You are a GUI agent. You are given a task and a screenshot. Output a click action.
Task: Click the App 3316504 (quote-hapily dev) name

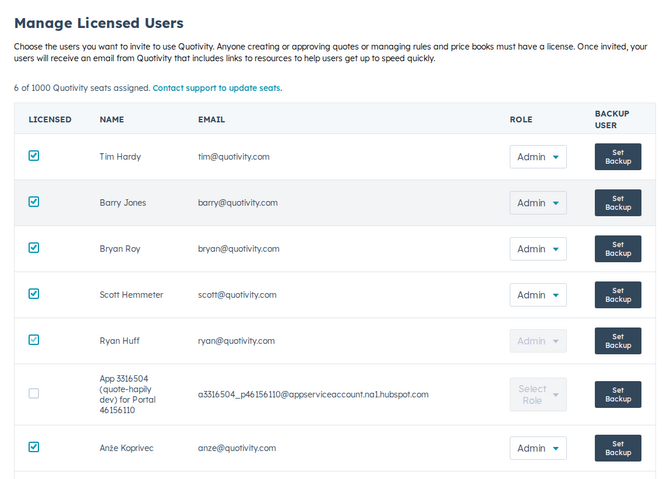[x=128, y=394]
